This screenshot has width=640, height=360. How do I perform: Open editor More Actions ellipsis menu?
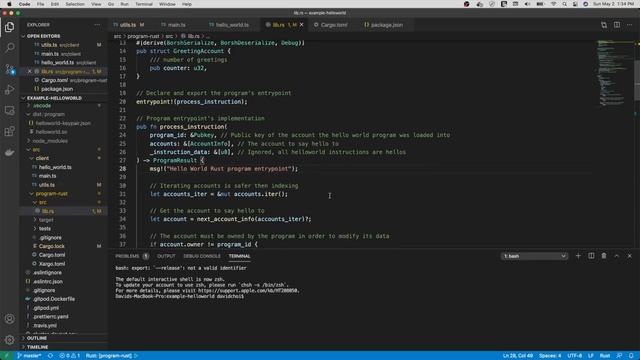[x=629, y=25]
